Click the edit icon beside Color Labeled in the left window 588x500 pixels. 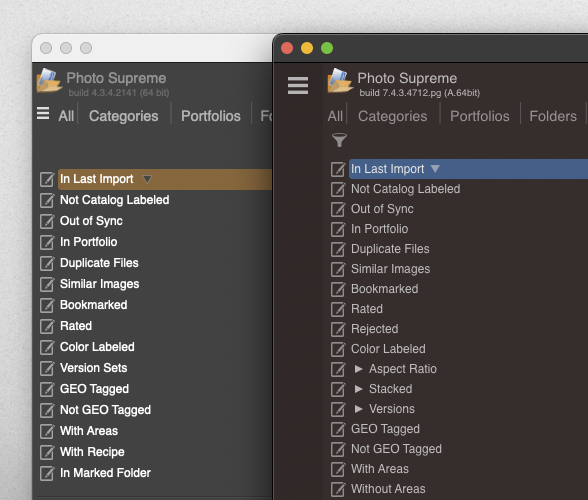(x=47, y=347)
